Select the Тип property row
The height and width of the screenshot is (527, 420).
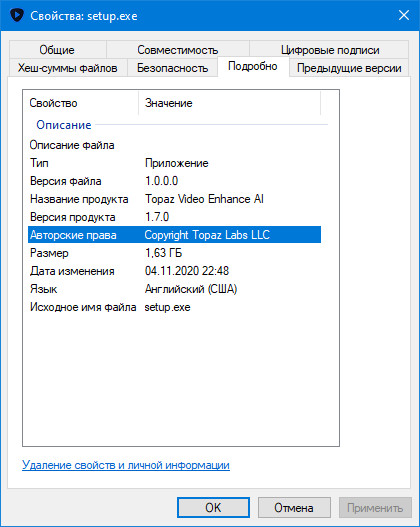(174, 163)
